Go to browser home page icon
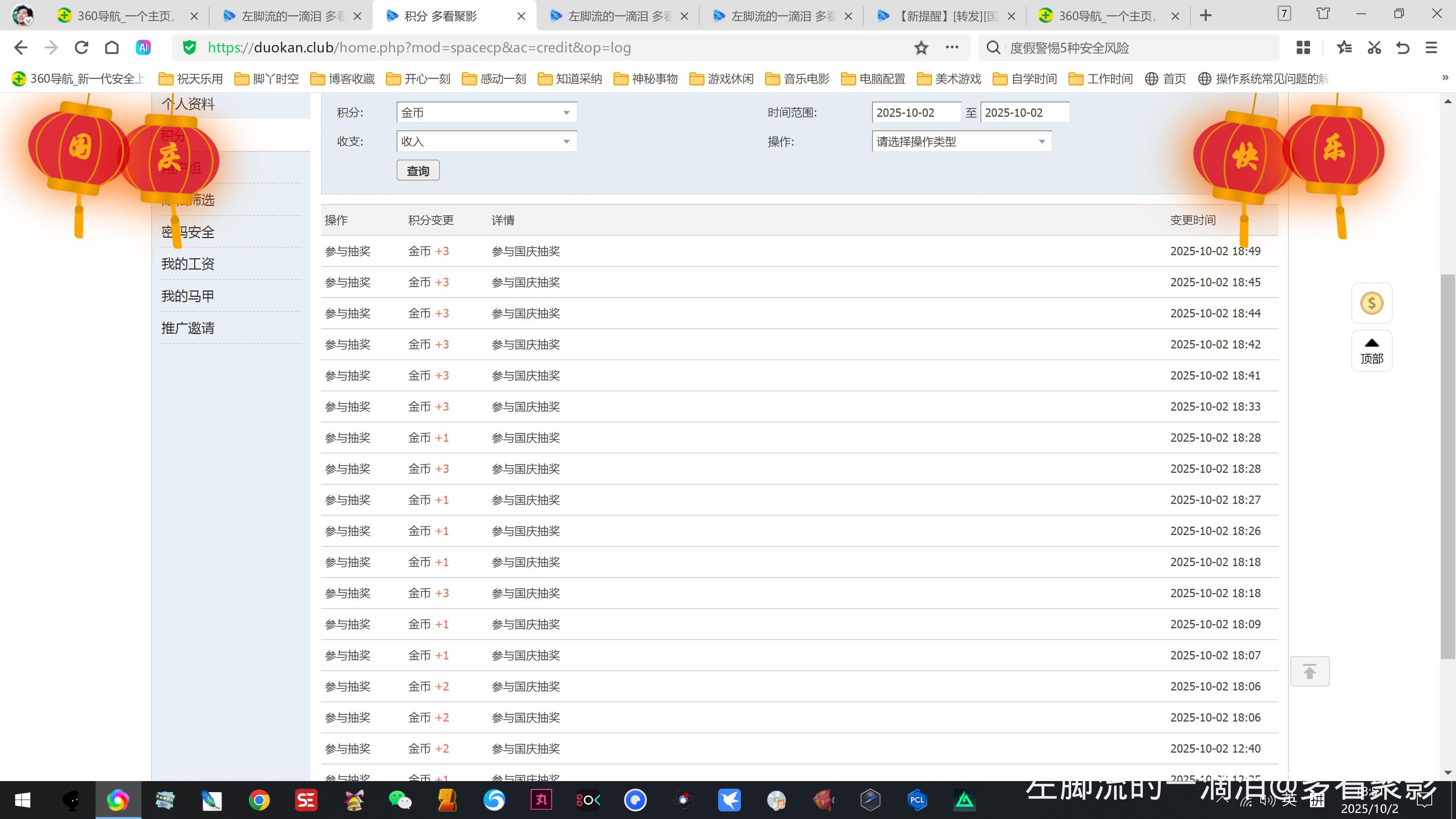1456x819 pixels. (x=112, y=47)
